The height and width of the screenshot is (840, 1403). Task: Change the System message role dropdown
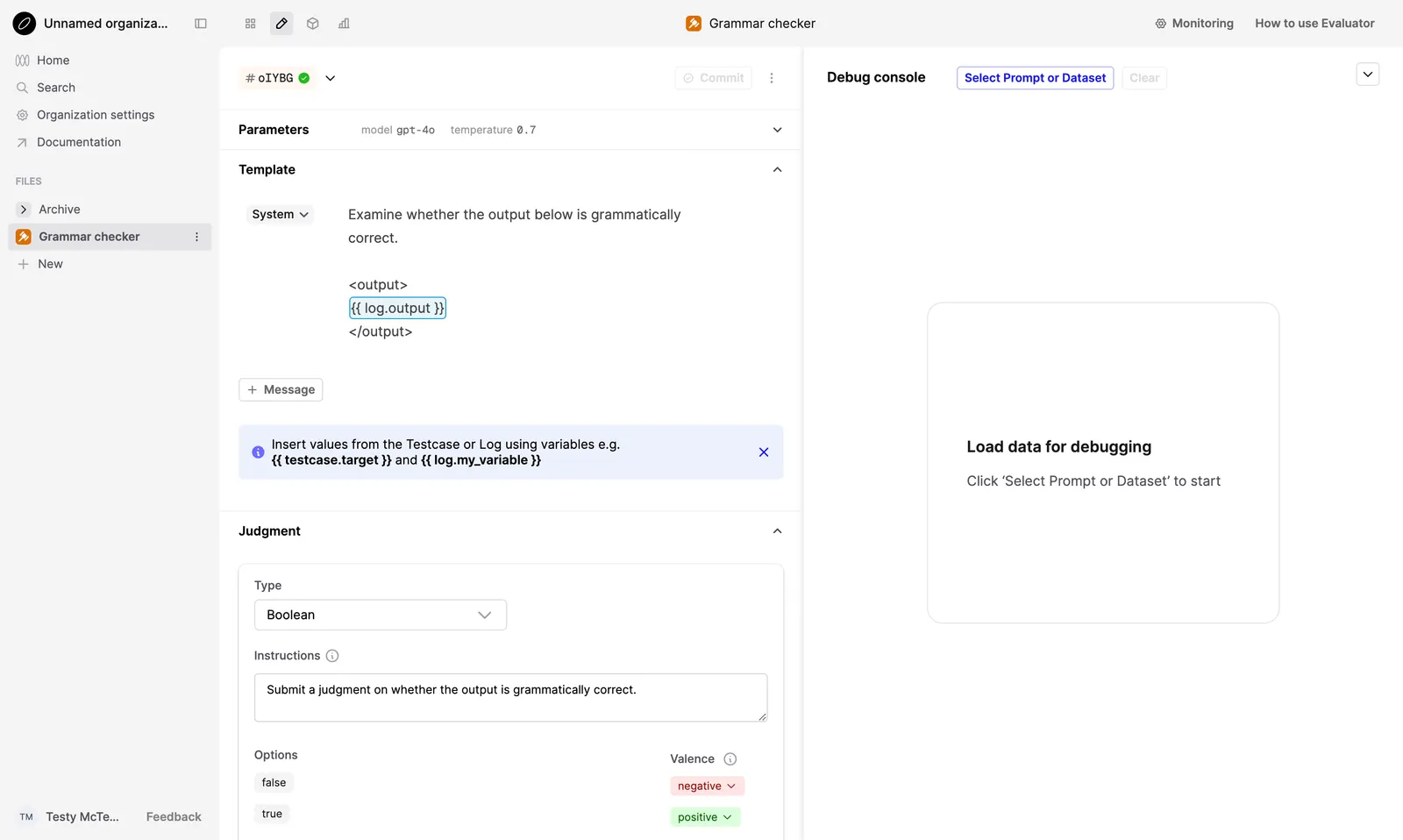coord(280,215)
